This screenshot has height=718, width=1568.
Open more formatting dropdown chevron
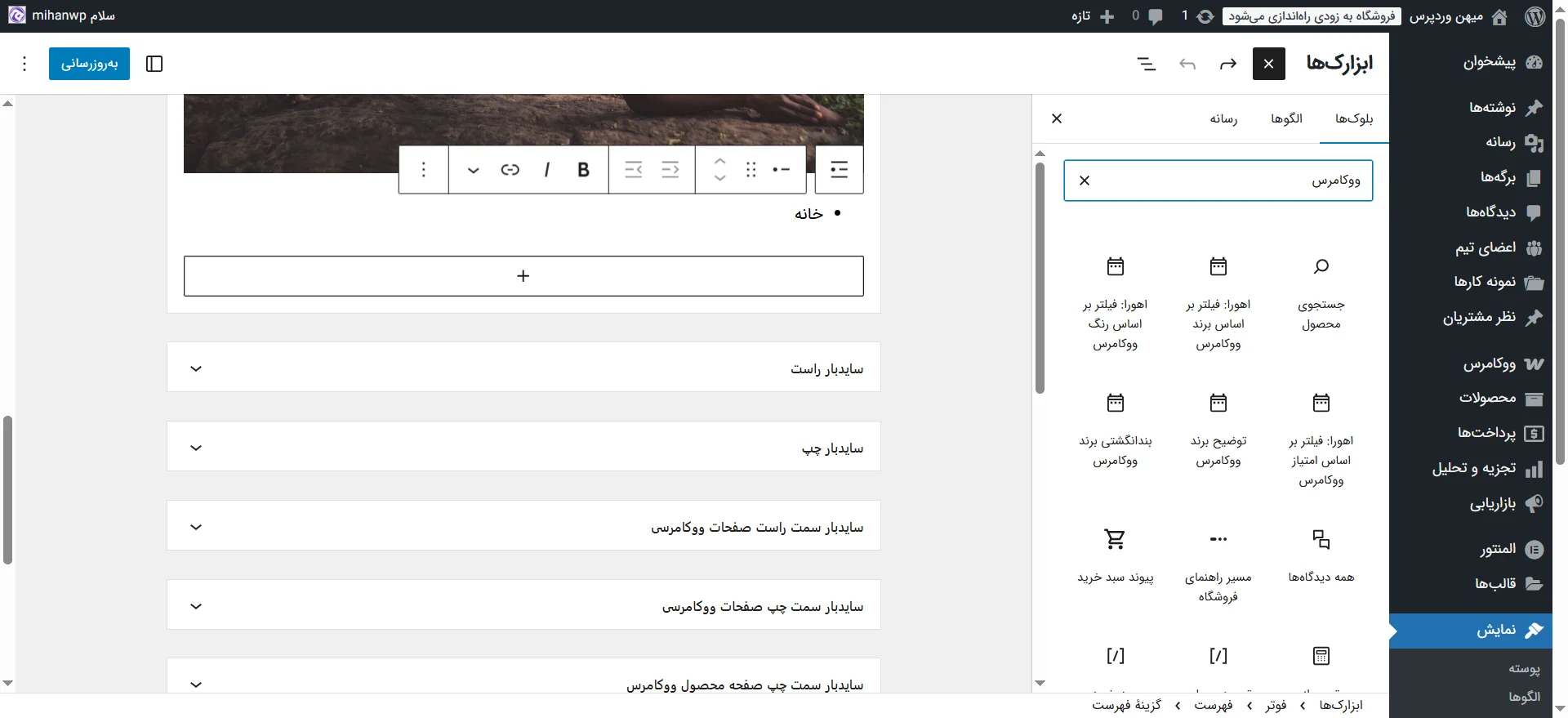473,170
